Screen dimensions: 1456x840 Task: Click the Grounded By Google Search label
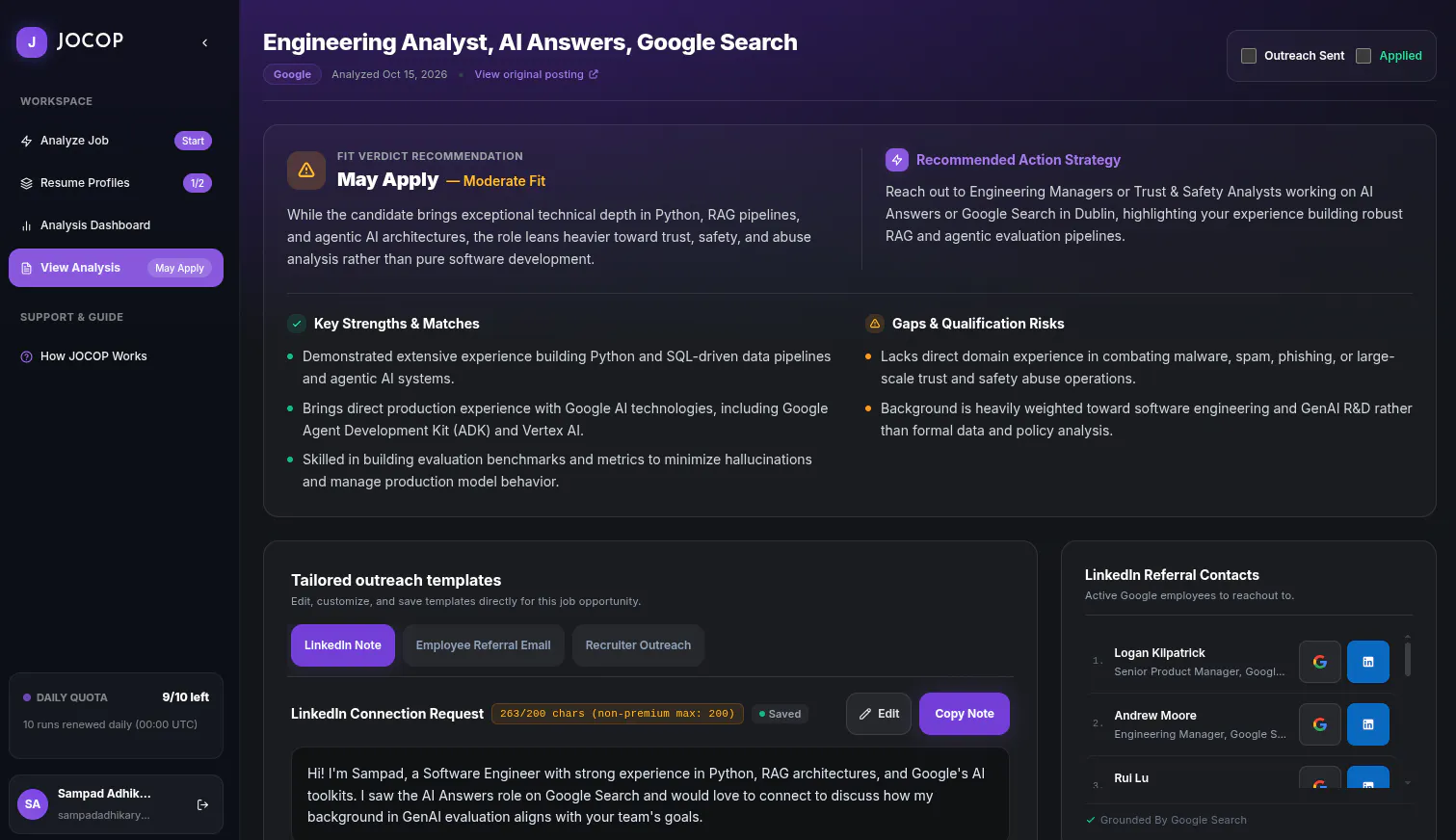click(1173, 820)
